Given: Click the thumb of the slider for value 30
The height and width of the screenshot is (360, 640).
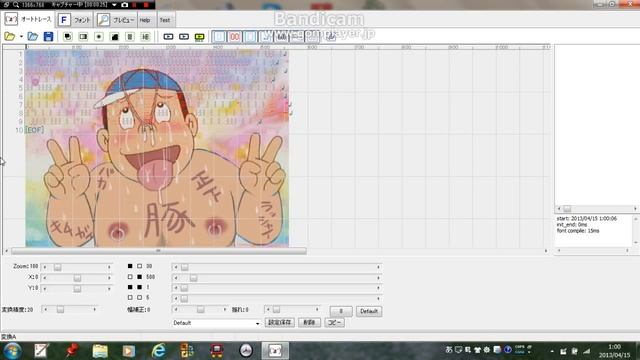Looking at the screenshot, I should pyautogui.click(x=185, y=267).
